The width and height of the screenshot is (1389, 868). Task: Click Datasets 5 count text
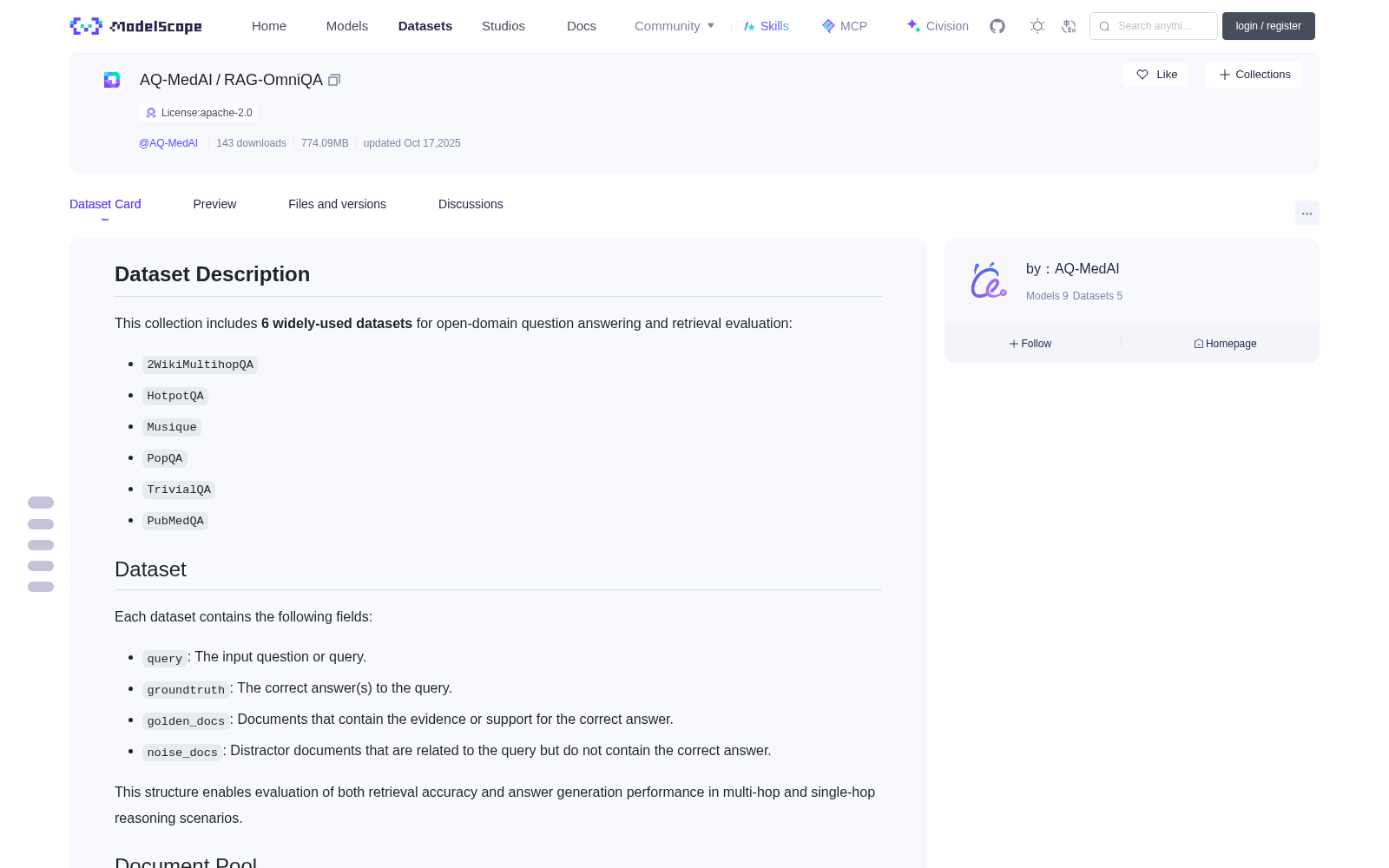coord(1097,296)
